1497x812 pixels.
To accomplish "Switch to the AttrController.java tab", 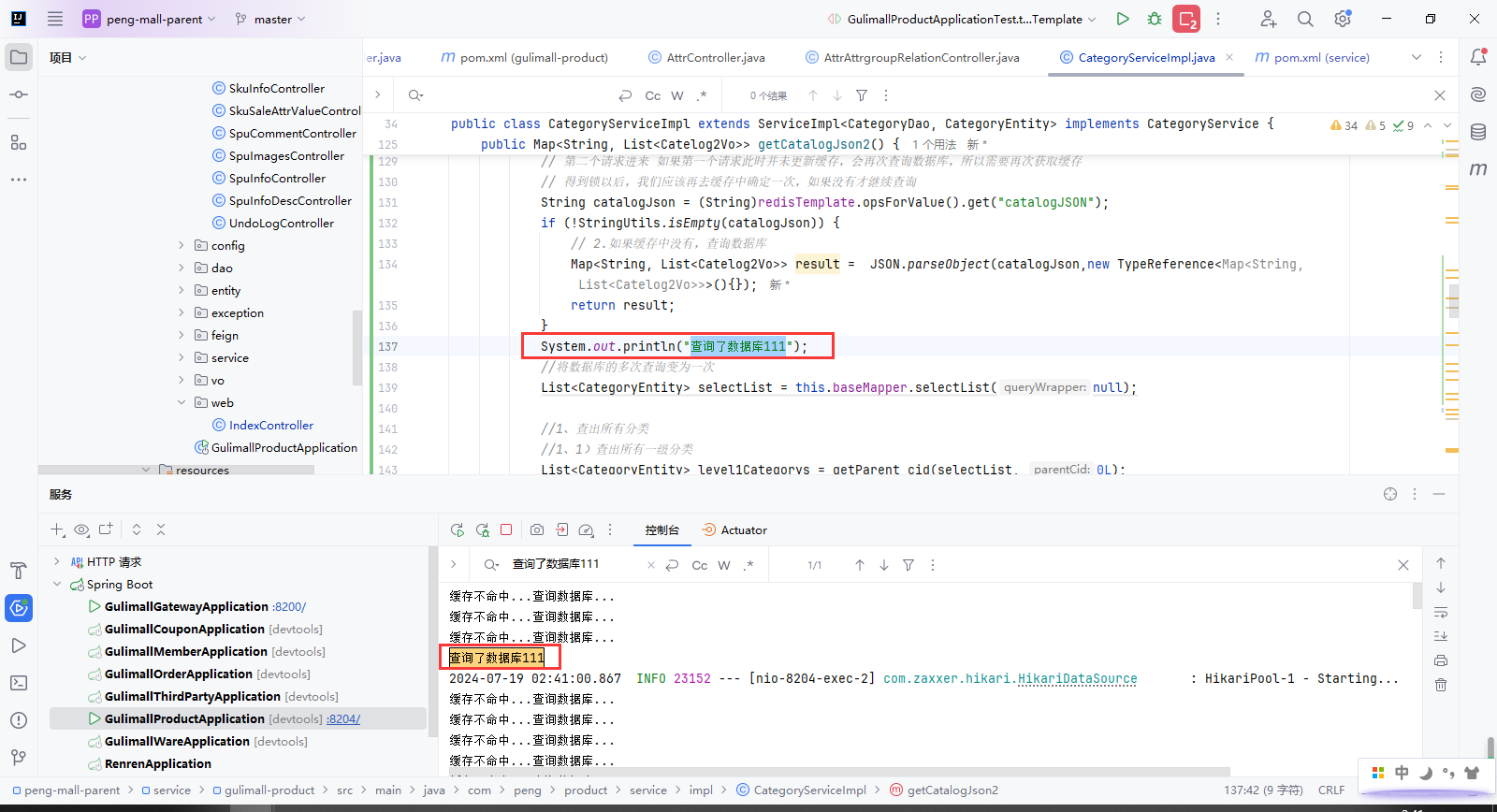I will [706, 57].
